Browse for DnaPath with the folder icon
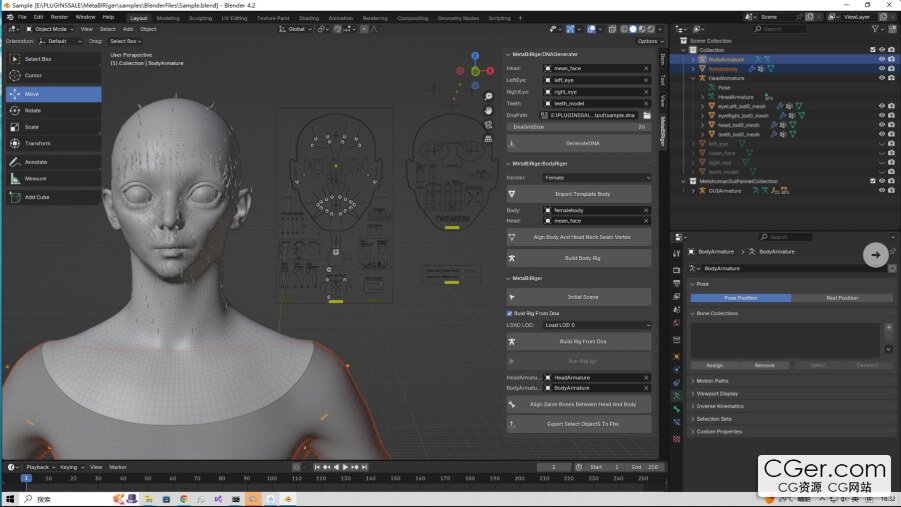The image size is (901, 507). 646,115
